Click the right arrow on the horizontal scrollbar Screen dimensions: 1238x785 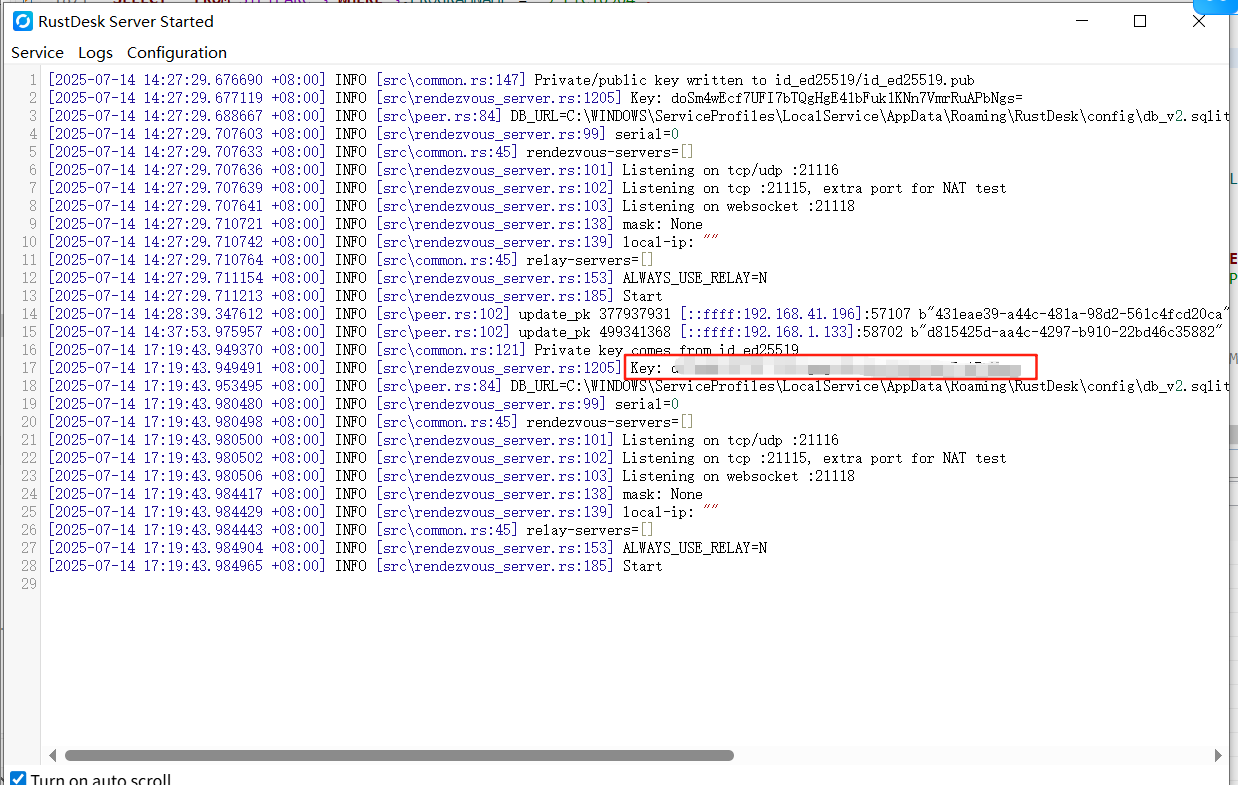click(1219, 755)
